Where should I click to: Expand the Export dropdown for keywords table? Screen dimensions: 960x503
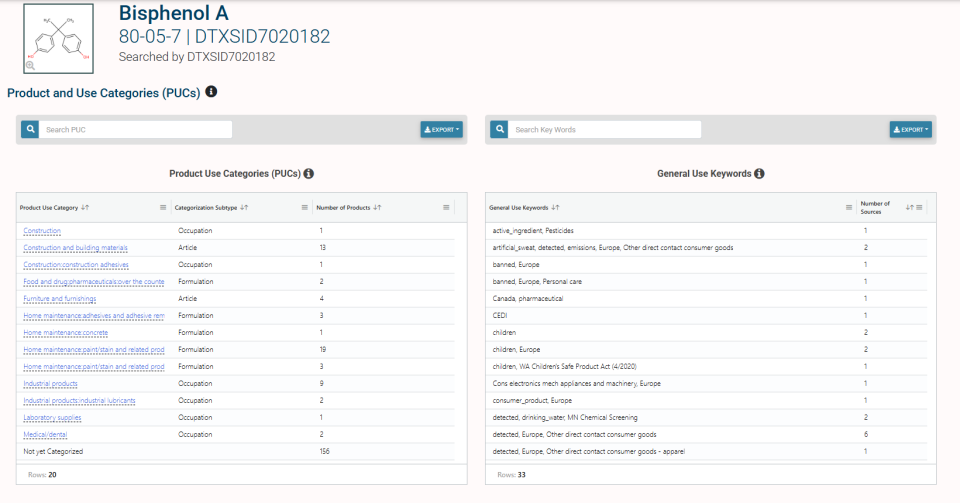click(910, 129)
